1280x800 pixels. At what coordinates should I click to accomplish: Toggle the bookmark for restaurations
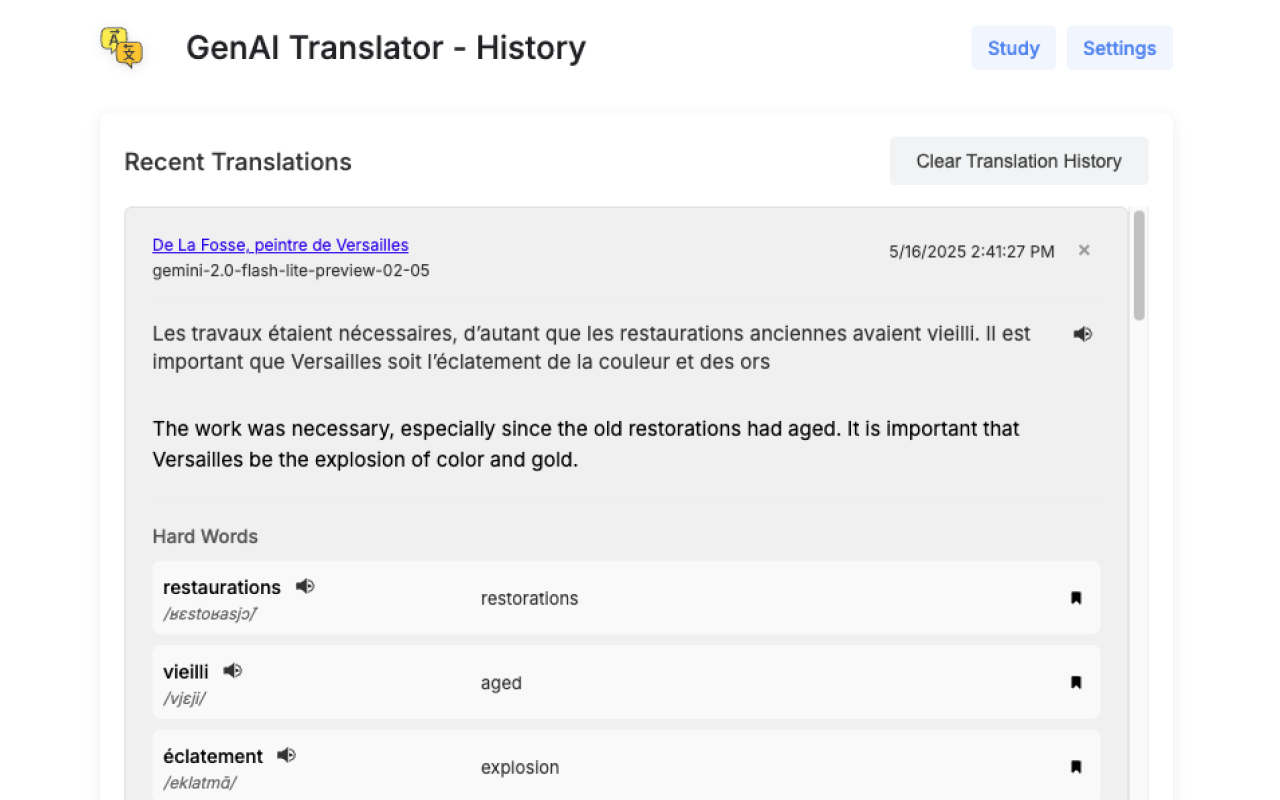pyautogui.click(x=1076, y=598)
